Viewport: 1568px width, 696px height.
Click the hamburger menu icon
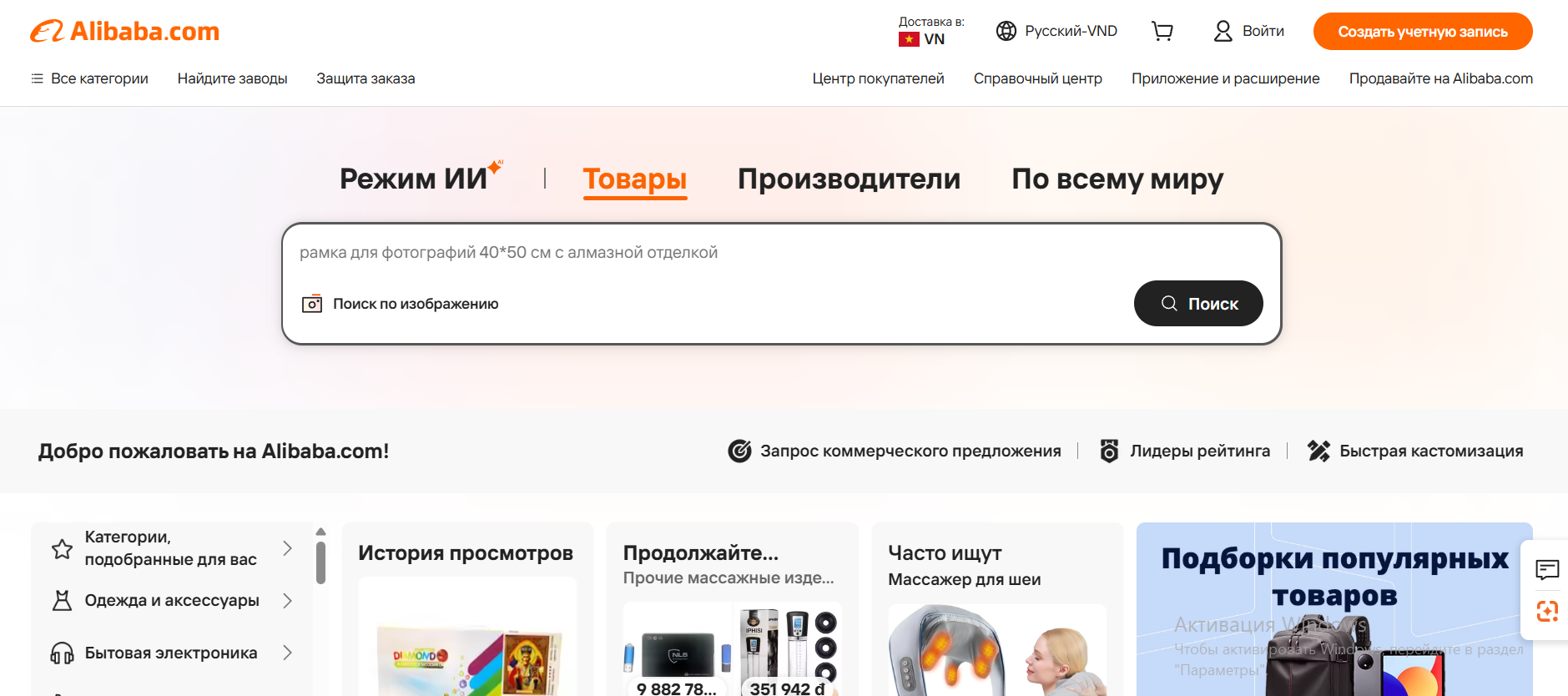(37, 78)
